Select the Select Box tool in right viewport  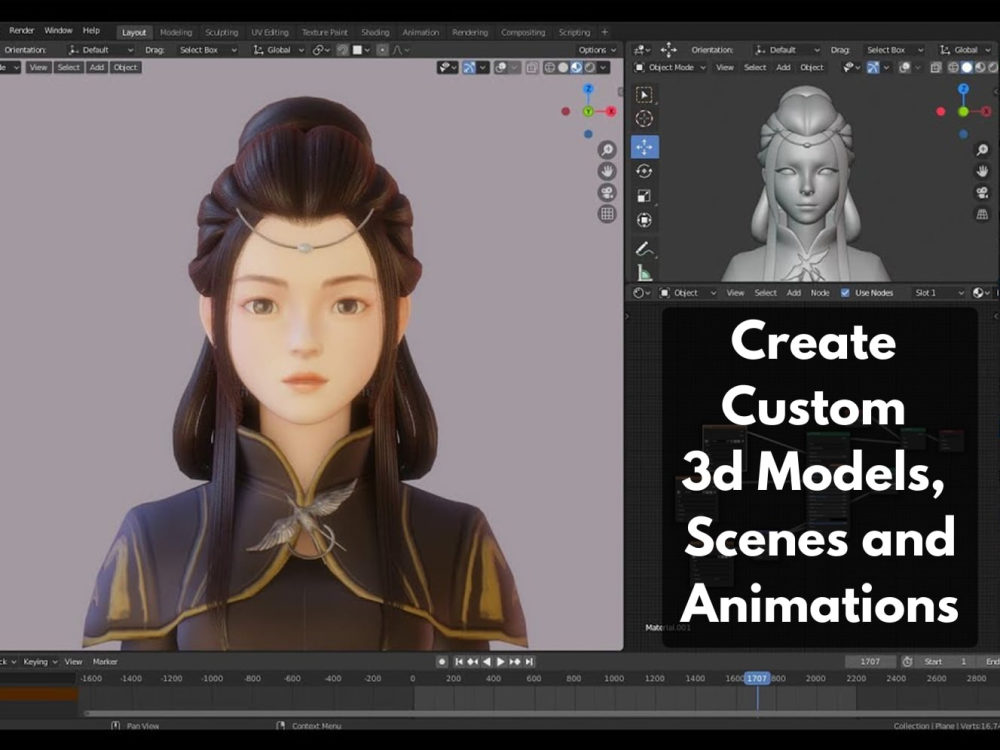644,94
